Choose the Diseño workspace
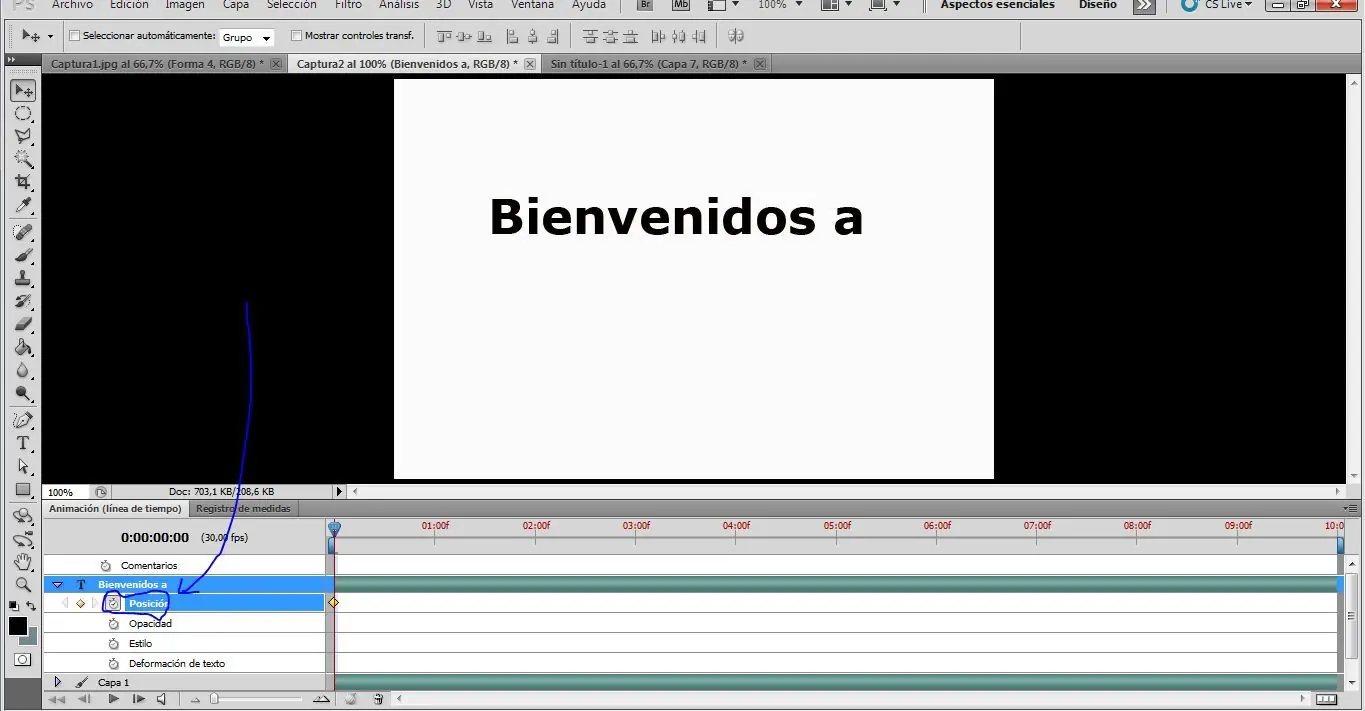Image resolution: width=1365 pixels, height=711 pixels. click(1098, 5)
